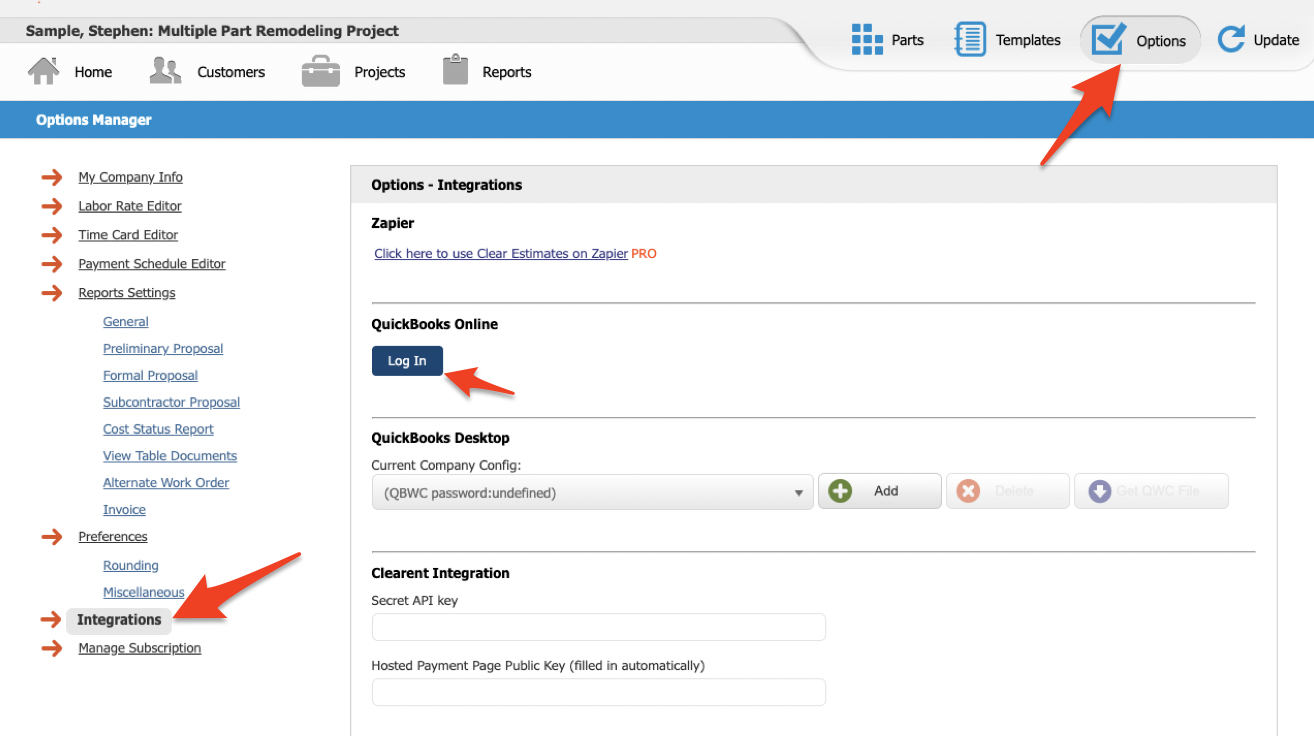
Task: Delete the selected company config
Action: [x=1008, y=491]
